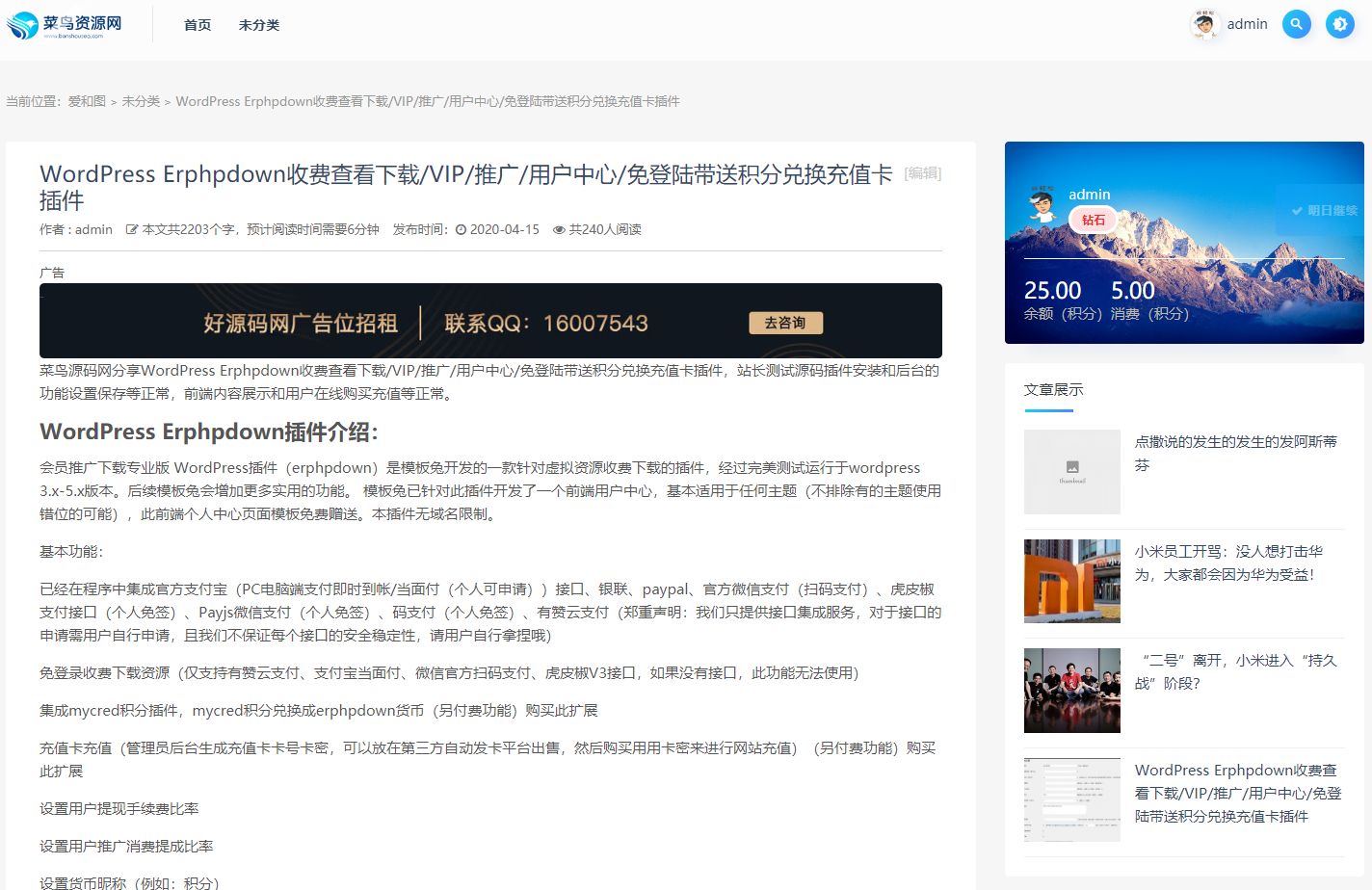Open the admin username menu in the header

pyautogui.click(x=1247, y=24)
